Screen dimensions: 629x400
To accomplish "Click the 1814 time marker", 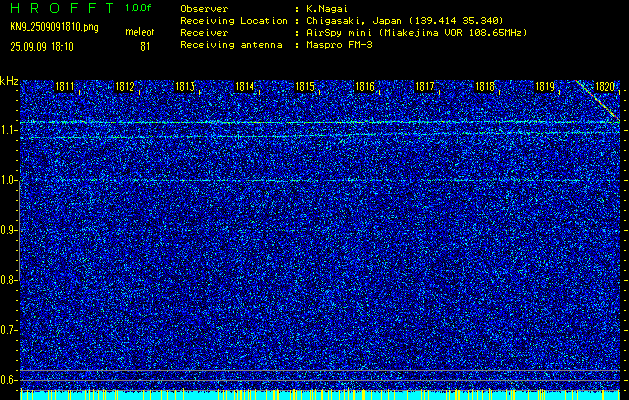I will pos(245,86).
